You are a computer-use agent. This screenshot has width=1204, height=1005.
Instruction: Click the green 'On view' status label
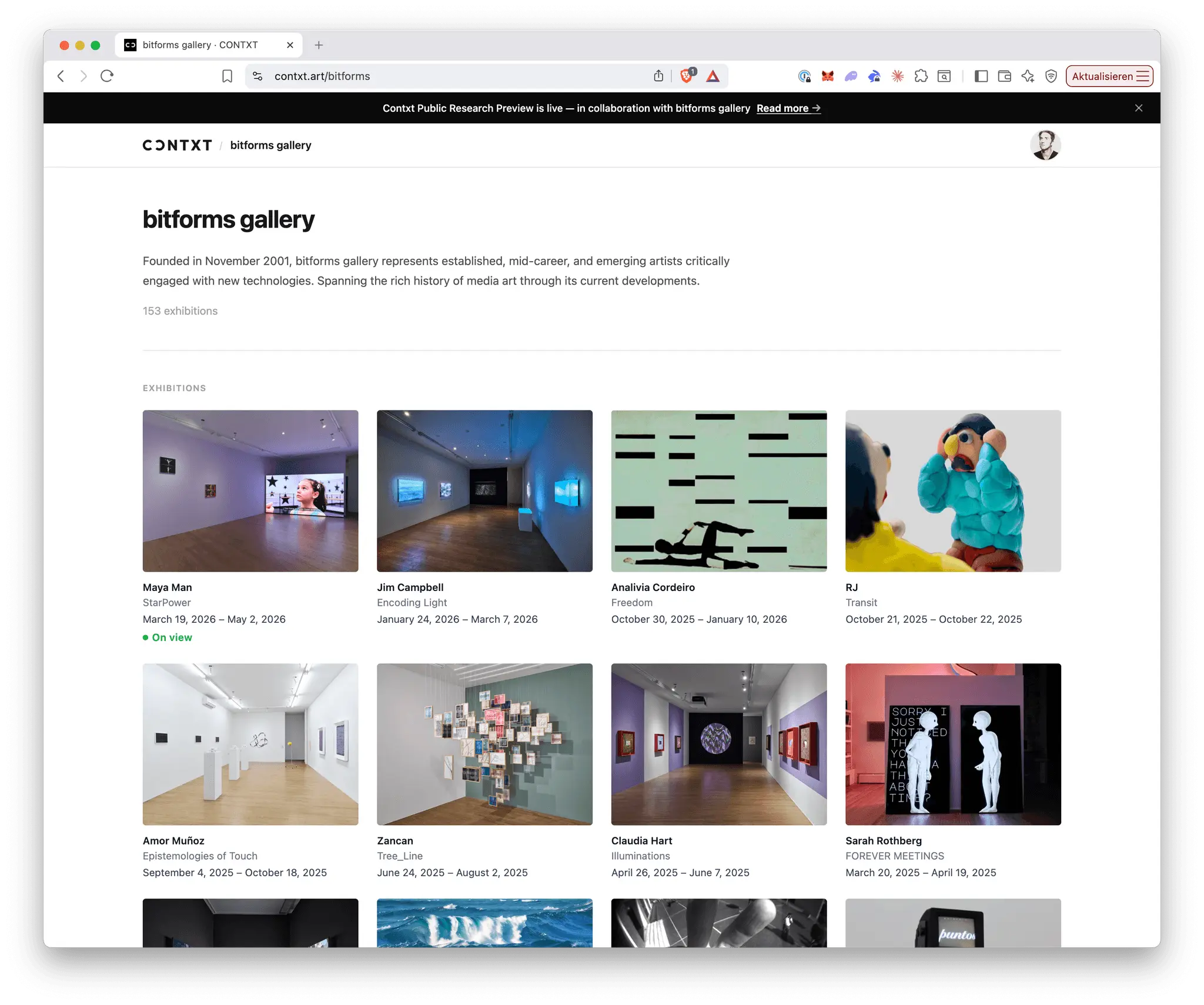point(168,637)
